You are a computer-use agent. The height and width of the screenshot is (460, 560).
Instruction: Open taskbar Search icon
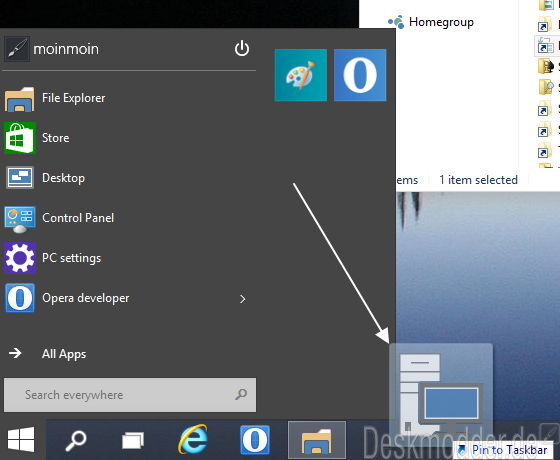click(76, 440)
